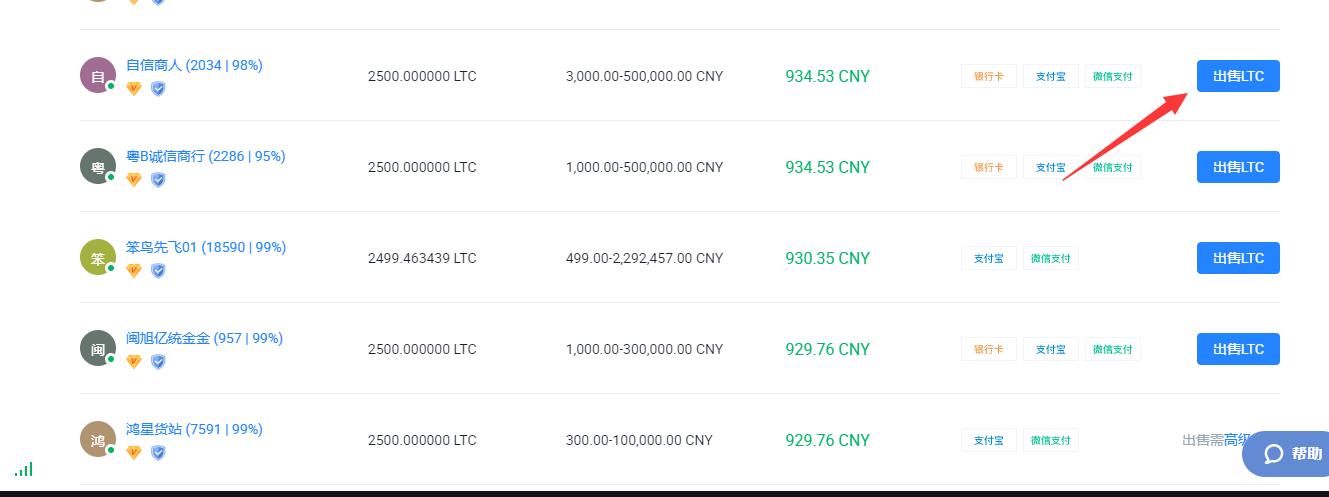This screenshot has width=1329, height=497.
Task: Click the 自信商人 round avatar icon
Action: (x=98, y=76)
